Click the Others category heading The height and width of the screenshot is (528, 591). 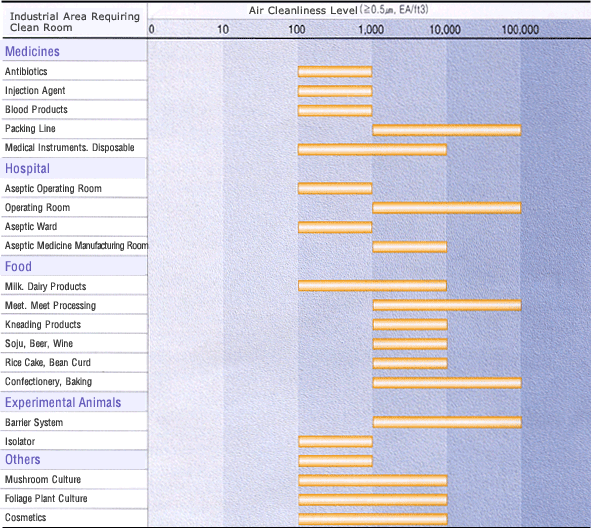click(x=23, y=459)
